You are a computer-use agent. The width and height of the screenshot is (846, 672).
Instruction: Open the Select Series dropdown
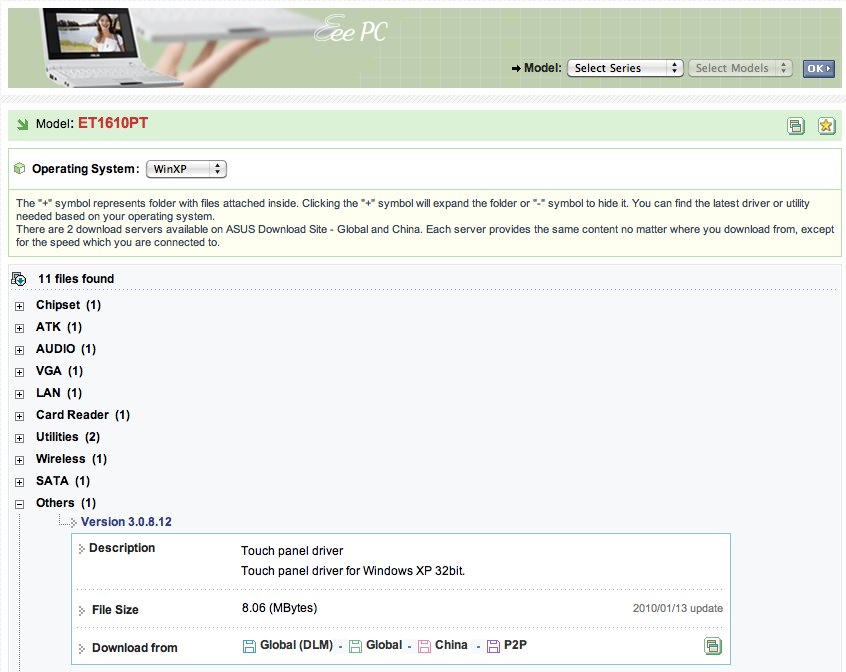coord(625,68)
